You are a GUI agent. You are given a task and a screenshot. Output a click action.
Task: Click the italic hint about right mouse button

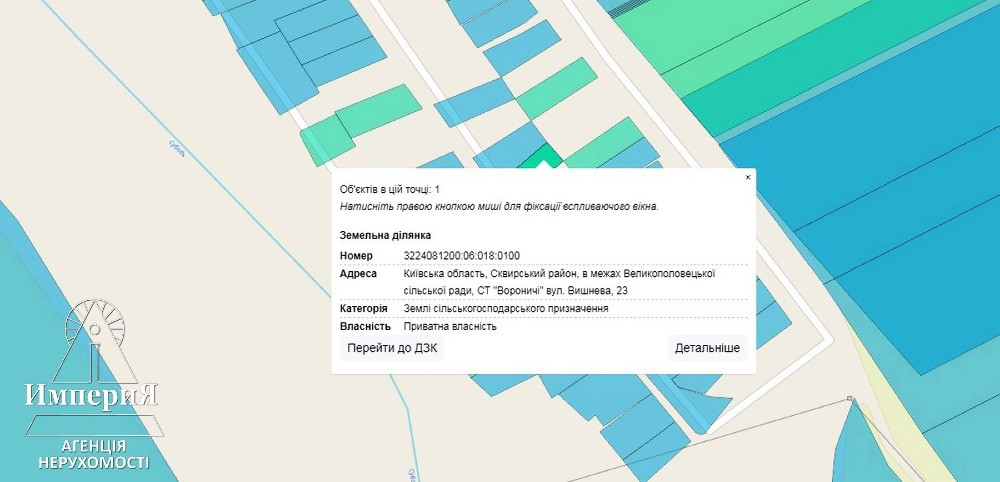(499, 206)
